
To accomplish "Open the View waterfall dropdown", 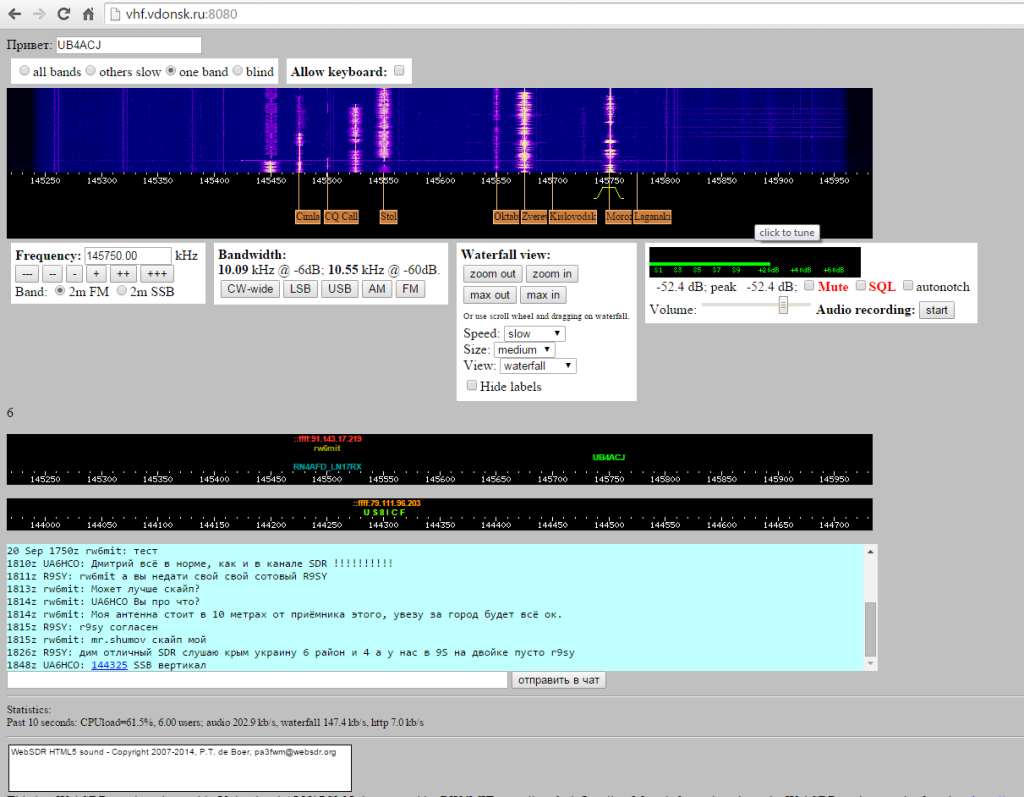I will point(537,366).
